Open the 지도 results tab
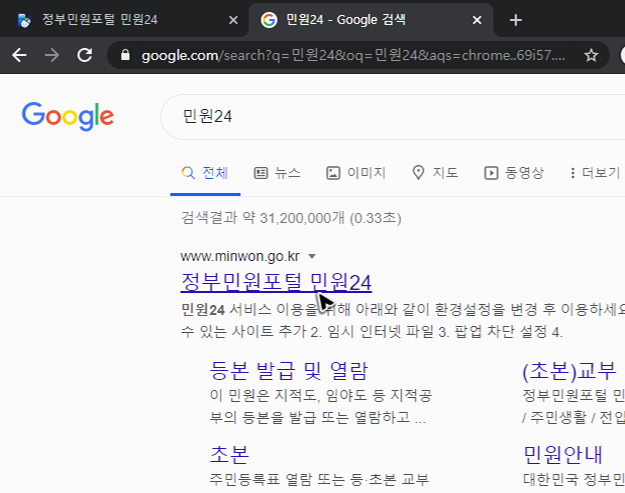The width and height of the screenshot is (625, 493). tap(434, 173)
